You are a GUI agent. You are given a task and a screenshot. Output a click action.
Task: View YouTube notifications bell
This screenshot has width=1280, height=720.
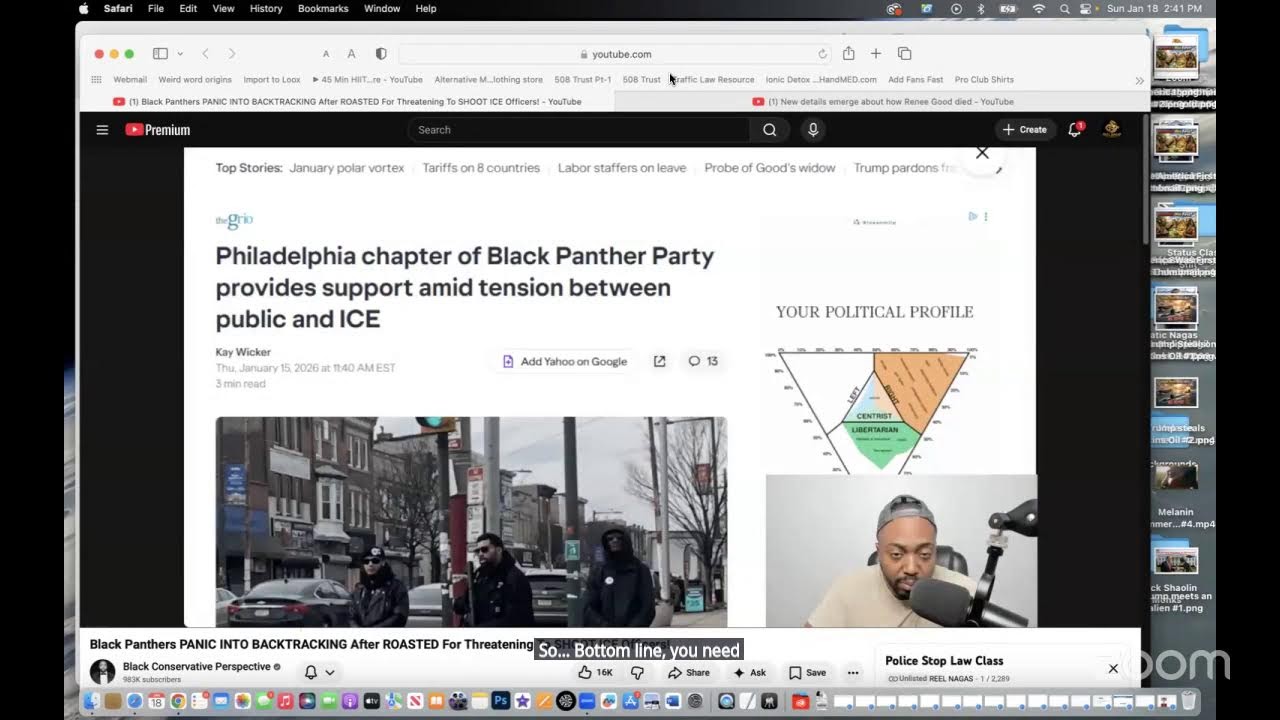tap(1075, 130)
